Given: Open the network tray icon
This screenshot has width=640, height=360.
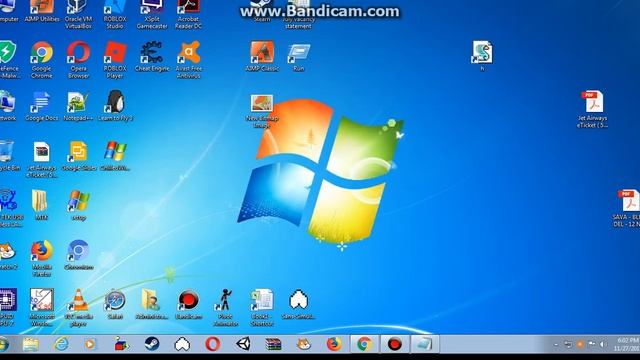Looking at the screenshot, I should [x=592, y=345].
